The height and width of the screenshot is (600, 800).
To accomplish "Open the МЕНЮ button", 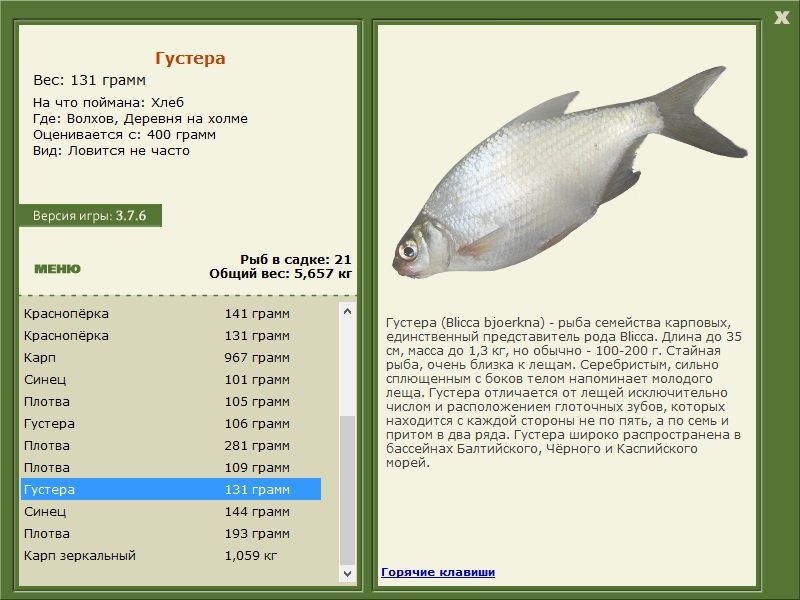I will pyautogui.click(x=57, y=269).
